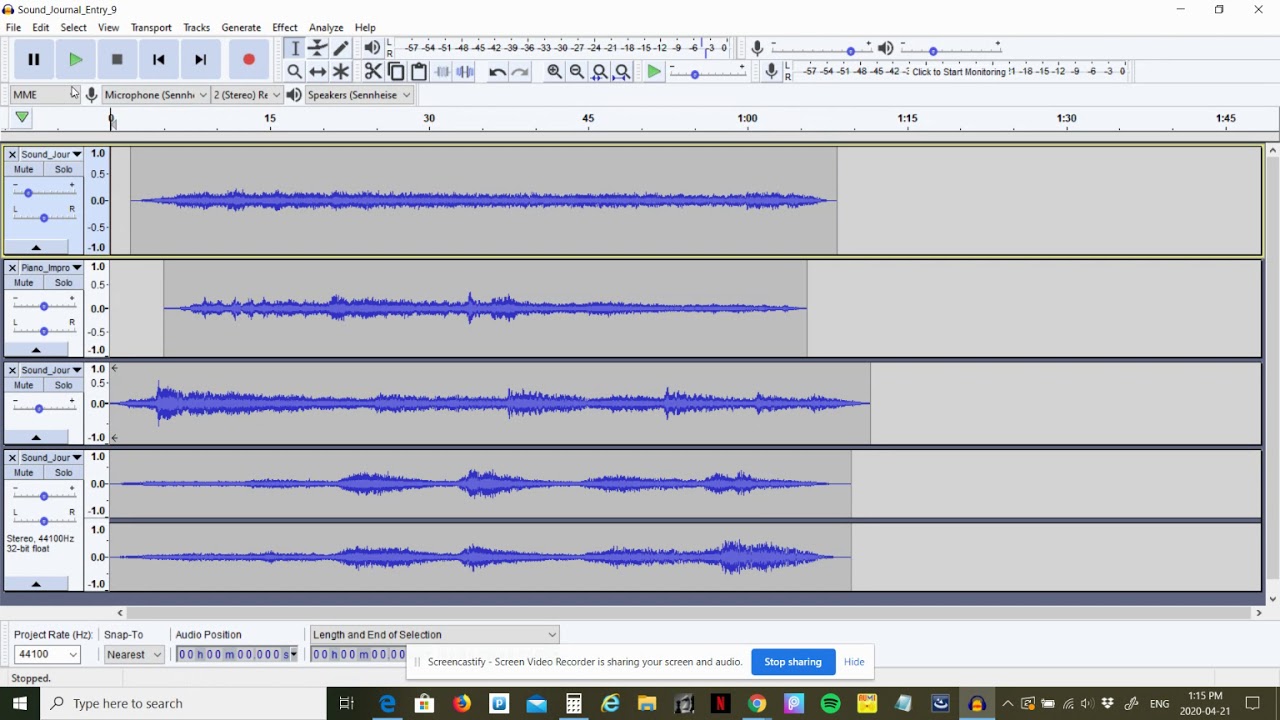Click the Stop transport button
Viewport: 1280px width, 720px height.
(x=117, y=60)
